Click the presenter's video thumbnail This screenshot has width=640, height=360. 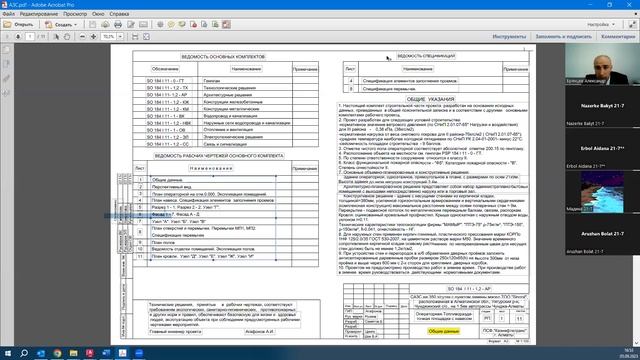click(x=602, y=64)
